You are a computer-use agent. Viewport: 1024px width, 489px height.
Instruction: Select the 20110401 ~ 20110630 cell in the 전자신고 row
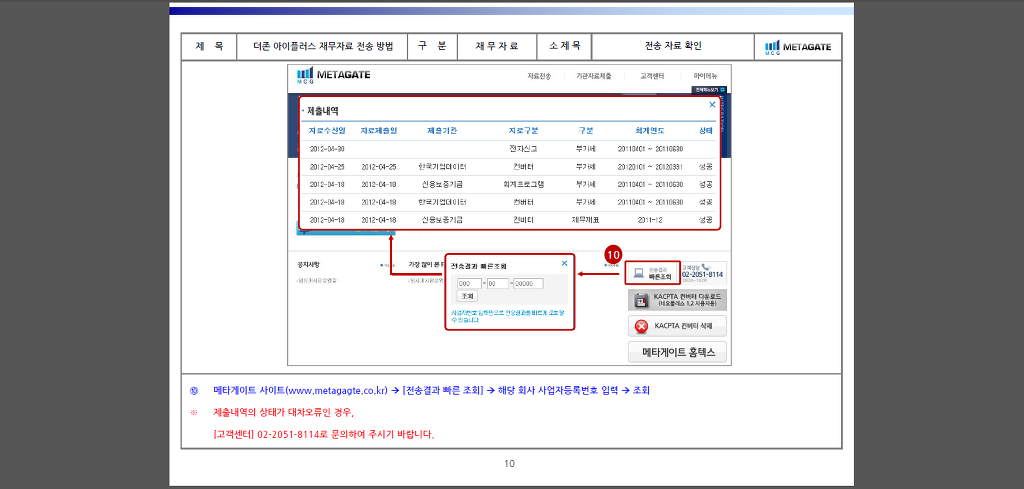(650, 150)
